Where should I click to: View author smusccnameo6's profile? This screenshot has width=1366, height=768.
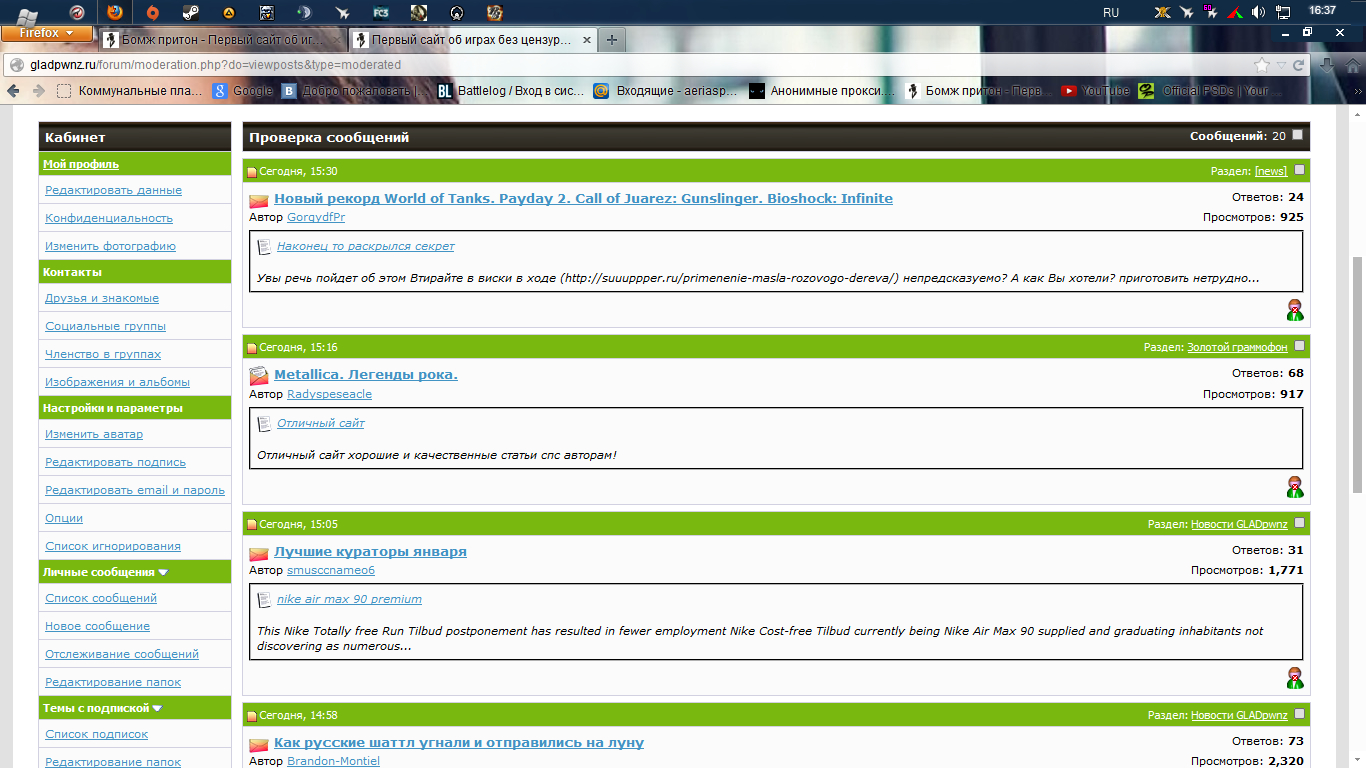pos(331,570)
